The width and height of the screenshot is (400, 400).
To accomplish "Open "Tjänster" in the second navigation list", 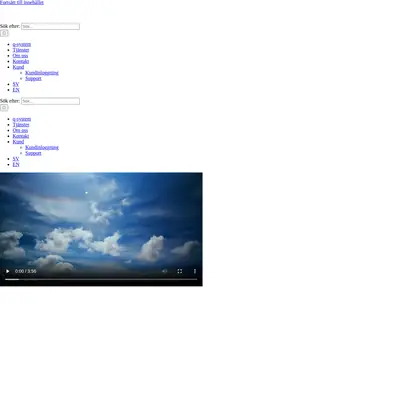I will [21, 125].
